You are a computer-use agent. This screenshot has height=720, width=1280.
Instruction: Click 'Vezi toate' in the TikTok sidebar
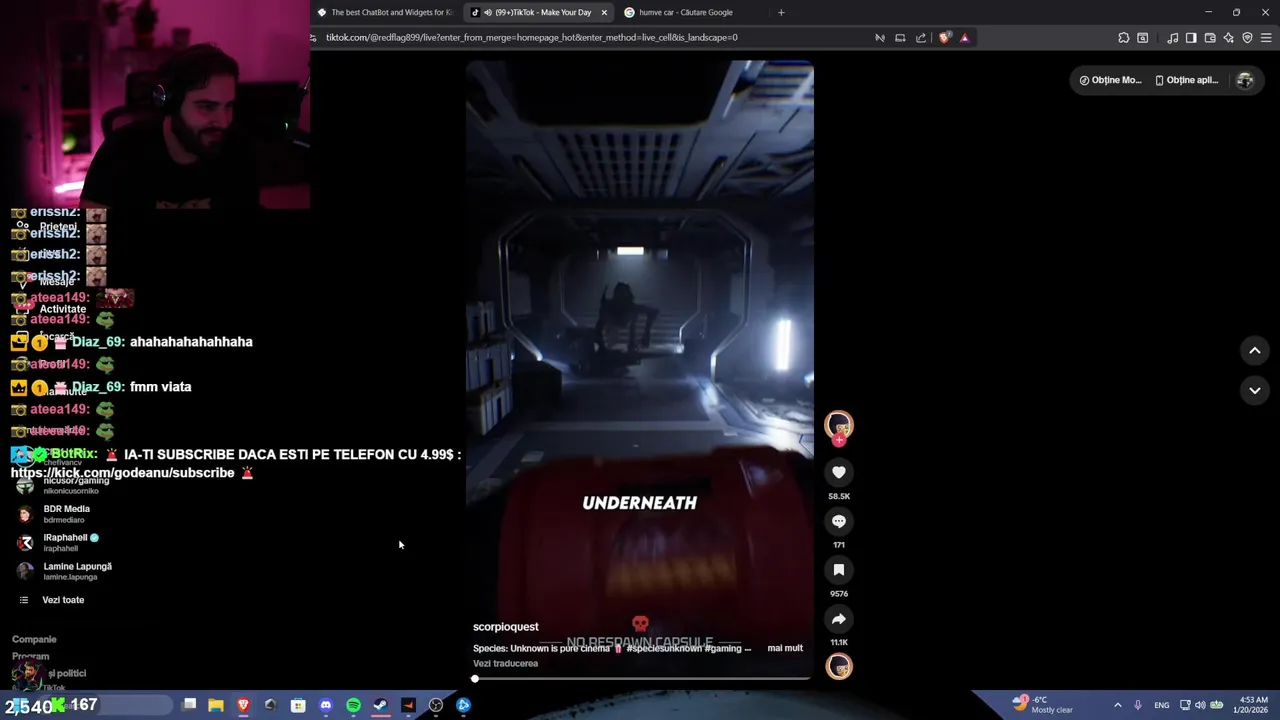click(x=63, y=600)
